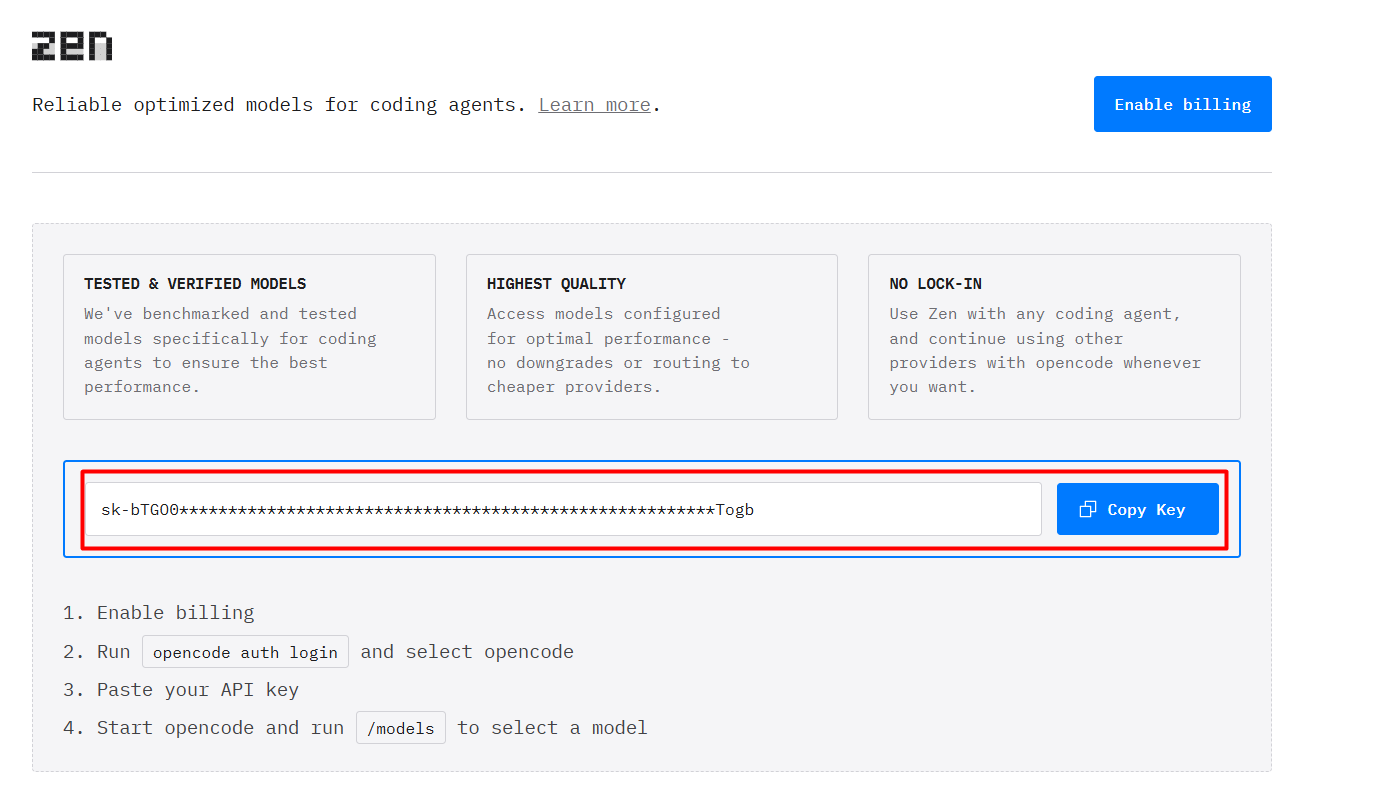Click the NO LOCK-IN card heading
The height and width of the screenshot is (793, 1383).
click(x=935, y=284)
